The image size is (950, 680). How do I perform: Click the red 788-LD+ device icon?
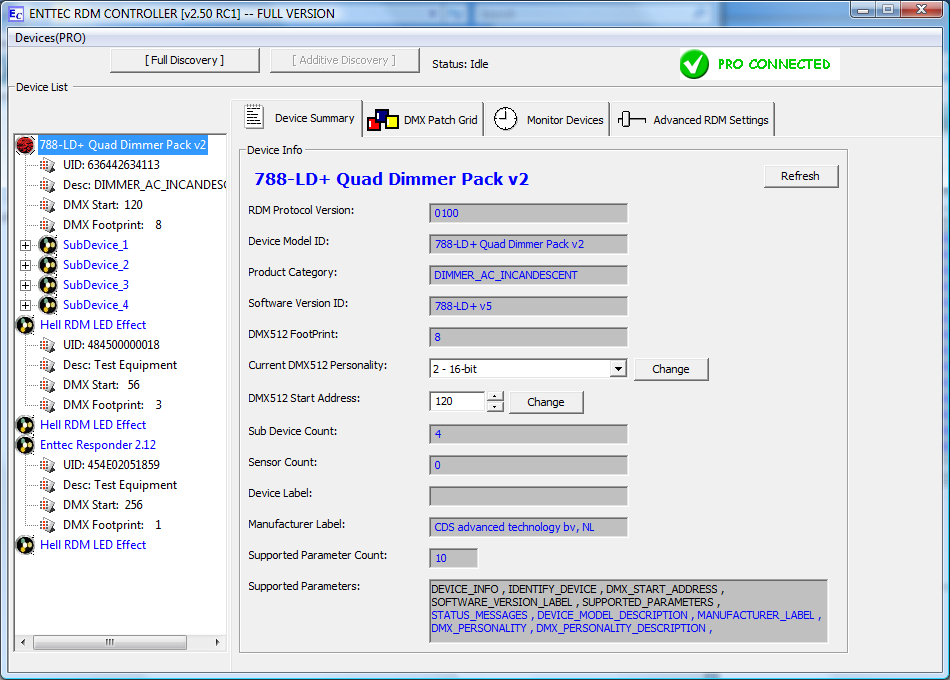pos(26,145)
